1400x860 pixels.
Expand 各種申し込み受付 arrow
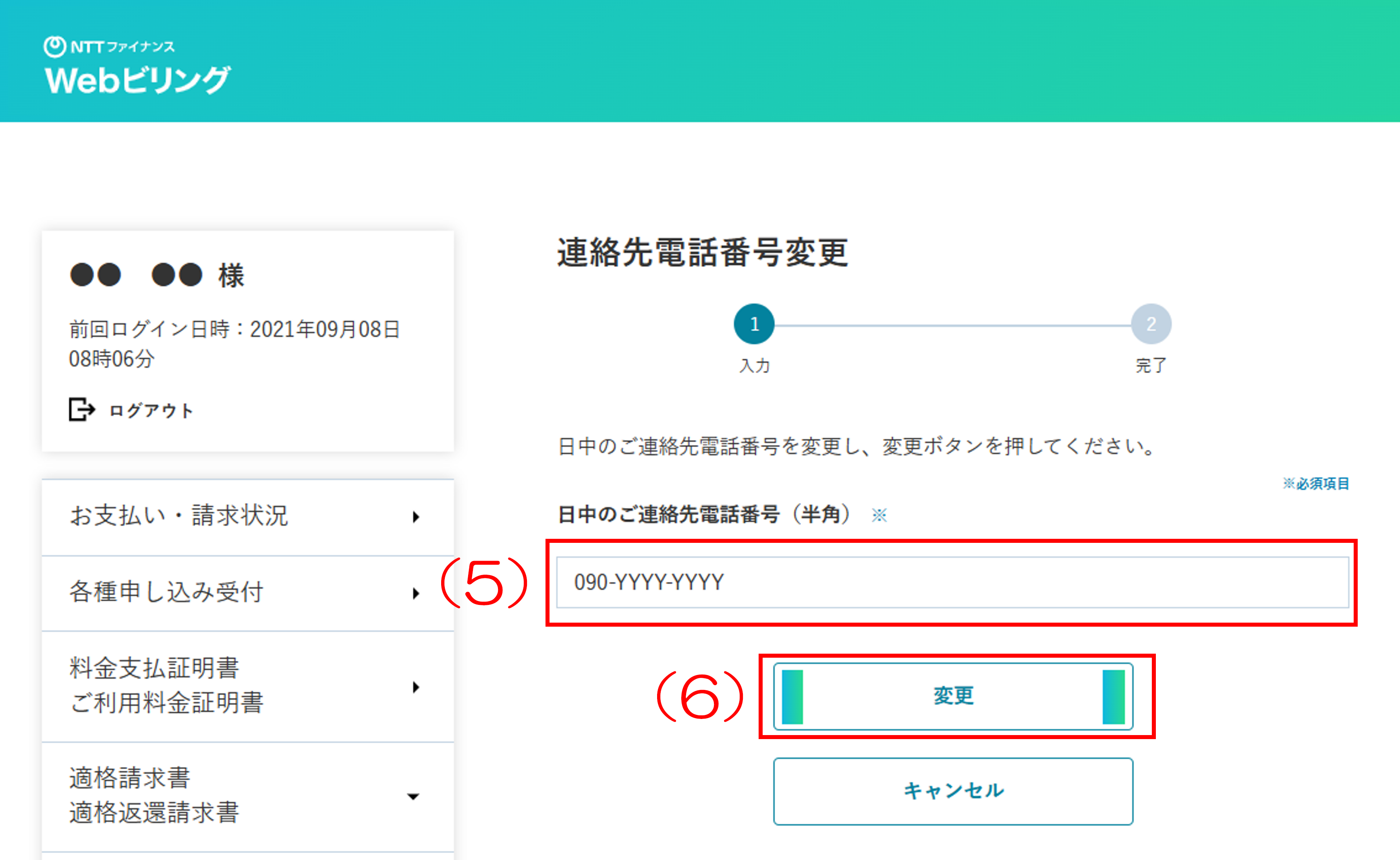pyautogui.click(x=416, y=593)
